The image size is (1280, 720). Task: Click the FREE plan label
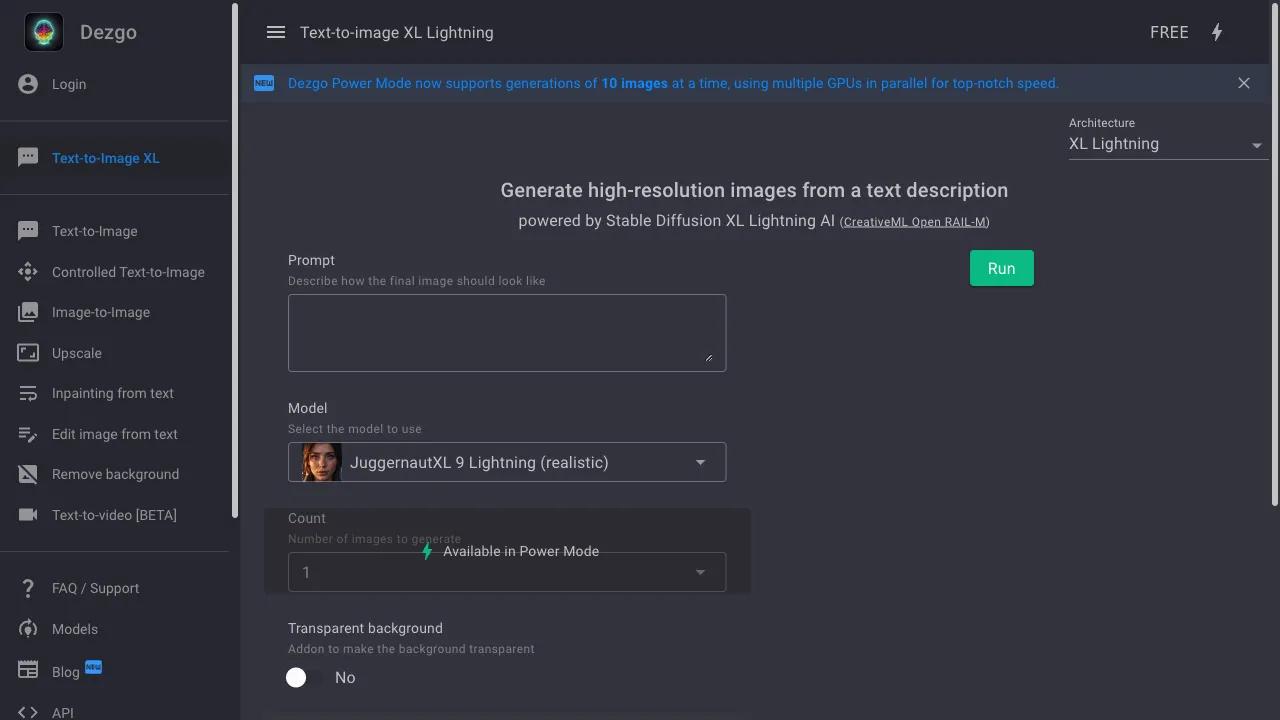coord(1169,32)
